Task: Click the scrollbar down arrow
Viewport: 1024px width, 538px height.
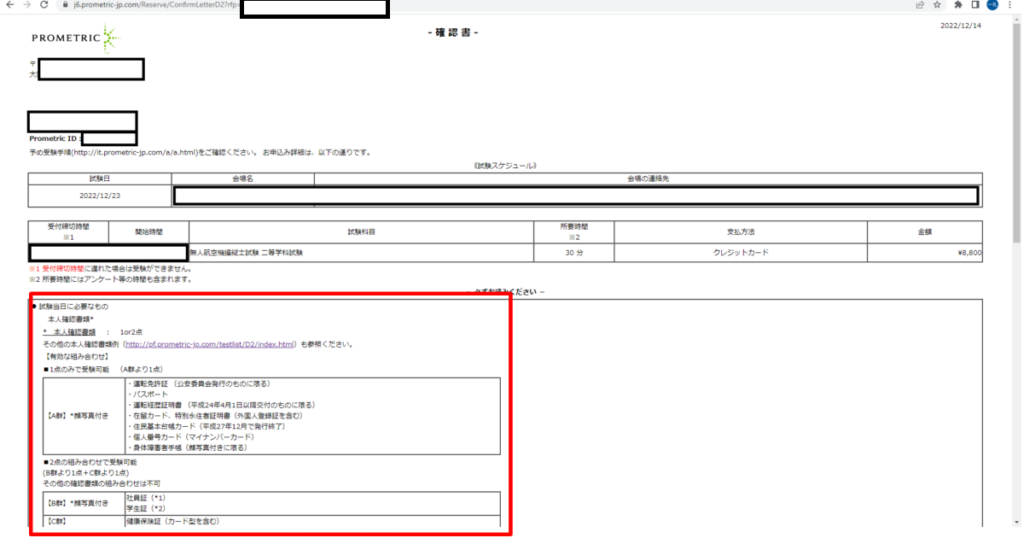Action: (x=1017, y=522)
